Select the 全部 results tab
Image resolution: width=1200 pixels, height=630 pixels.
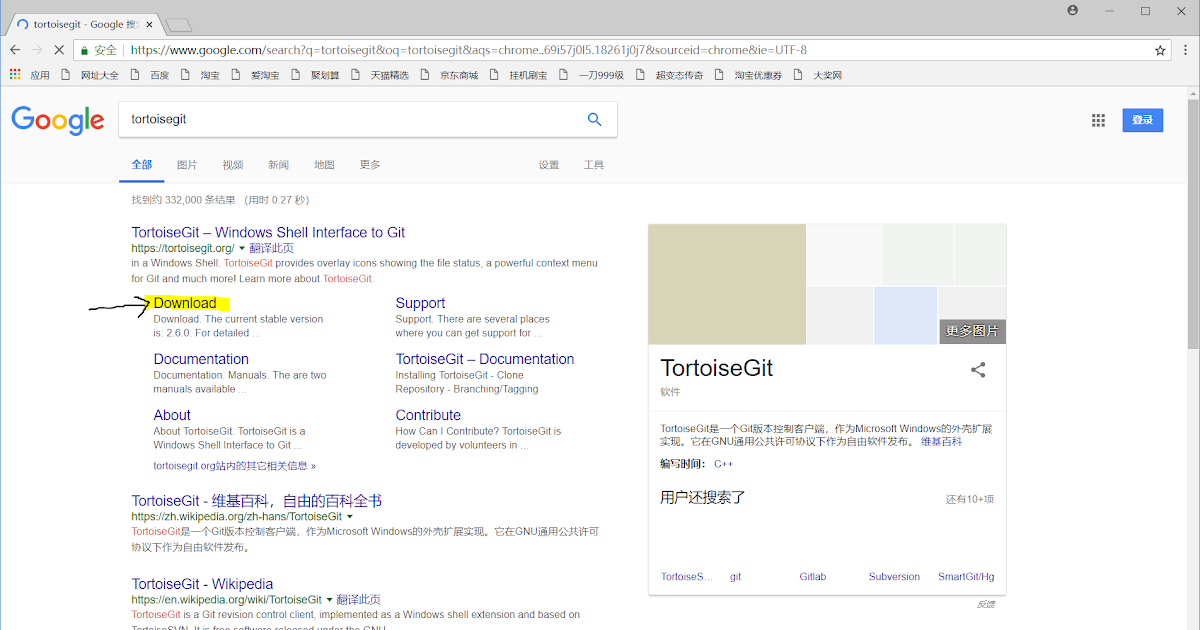(142, 165)
